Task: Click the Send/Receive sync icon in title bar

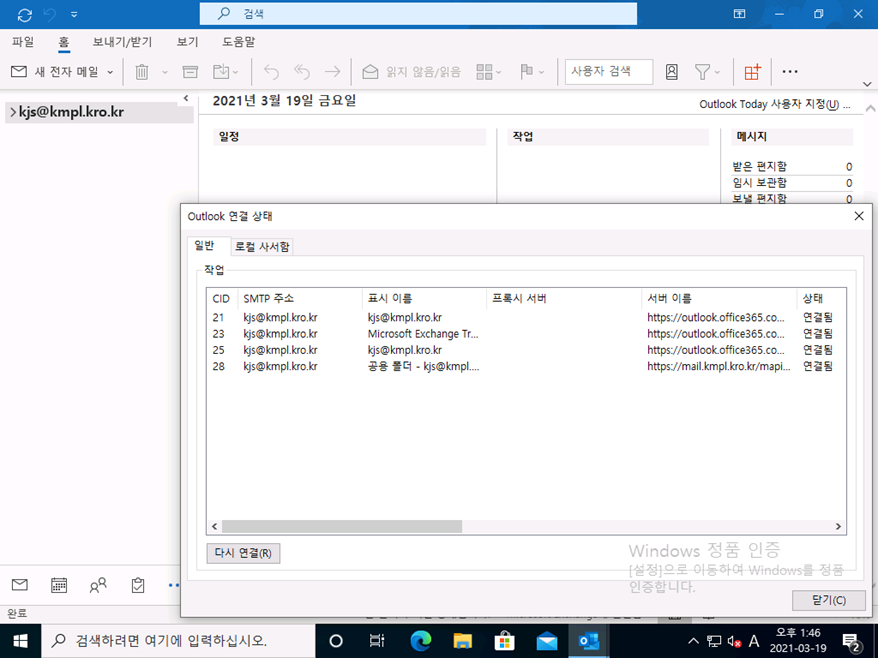Action: pyautogui.click(x=25, y=15)
